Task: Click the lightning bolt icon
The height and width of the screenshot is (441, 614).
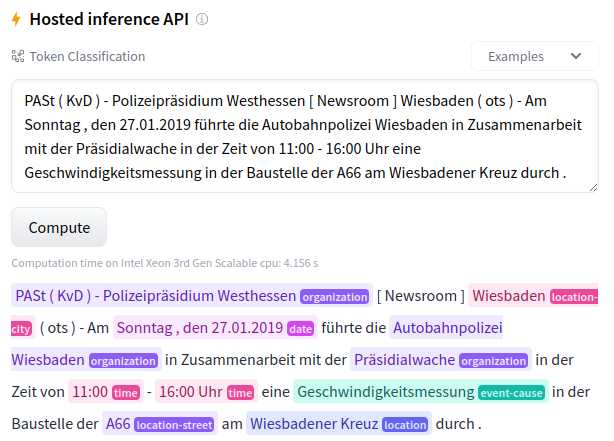Action: click(x=16, y=19)
